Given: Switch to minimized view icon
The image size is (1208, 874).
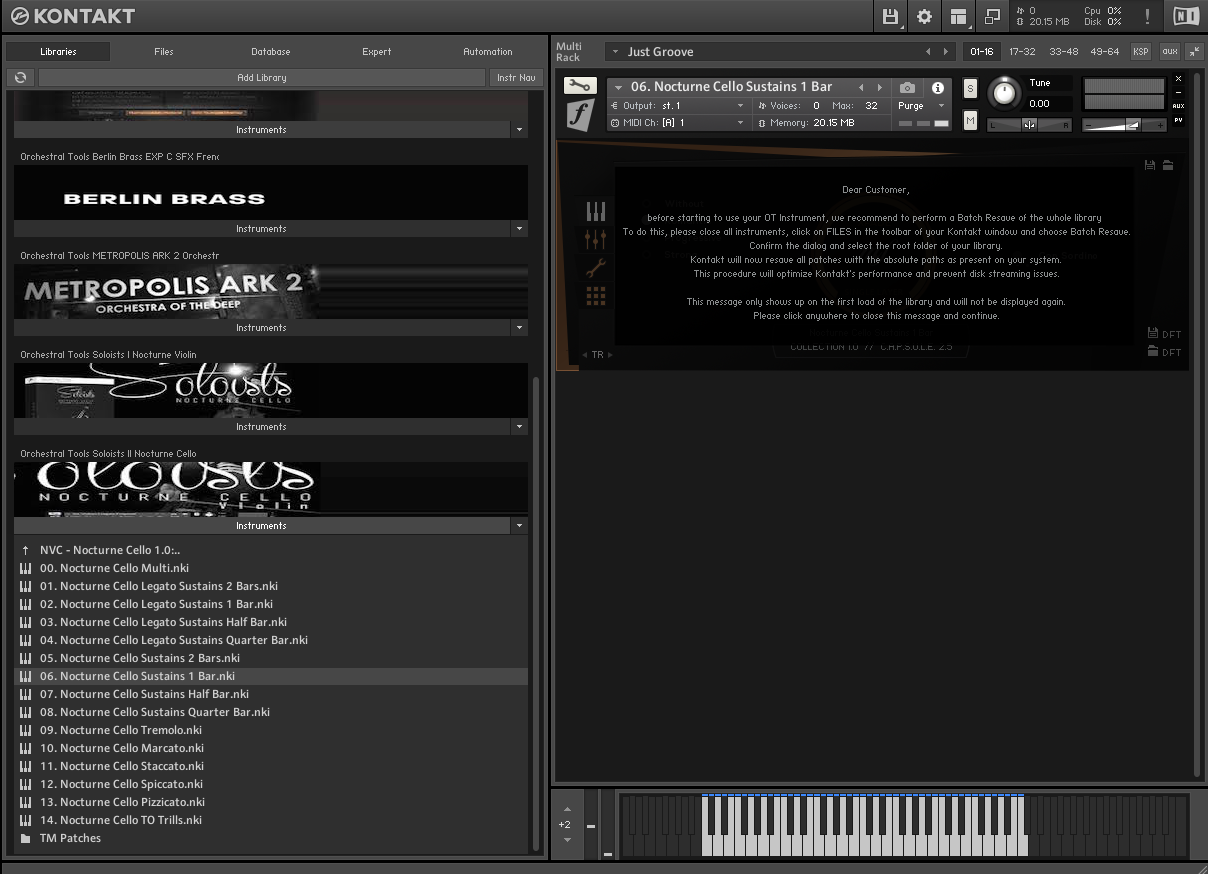Looking at the screenshot, I should point(992,16).
